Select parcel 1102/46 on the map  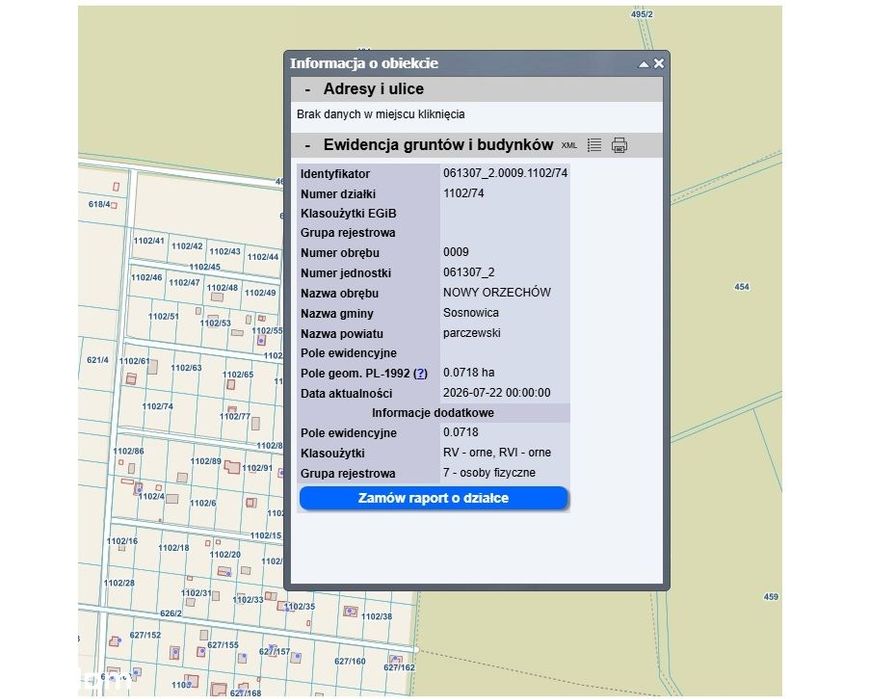click(146, 277)
